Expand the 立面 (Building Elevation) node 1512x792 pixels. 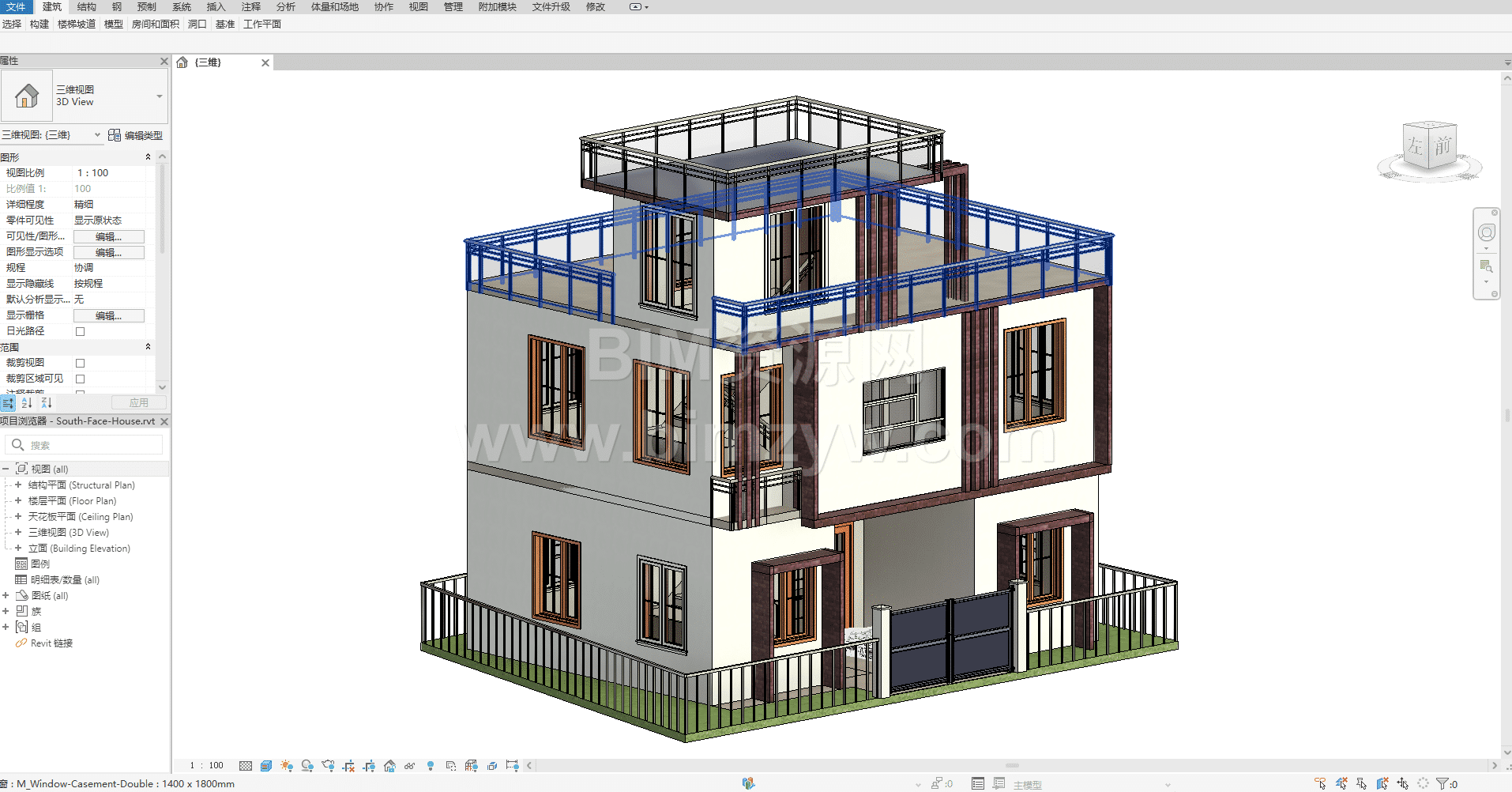pos(18,549)
